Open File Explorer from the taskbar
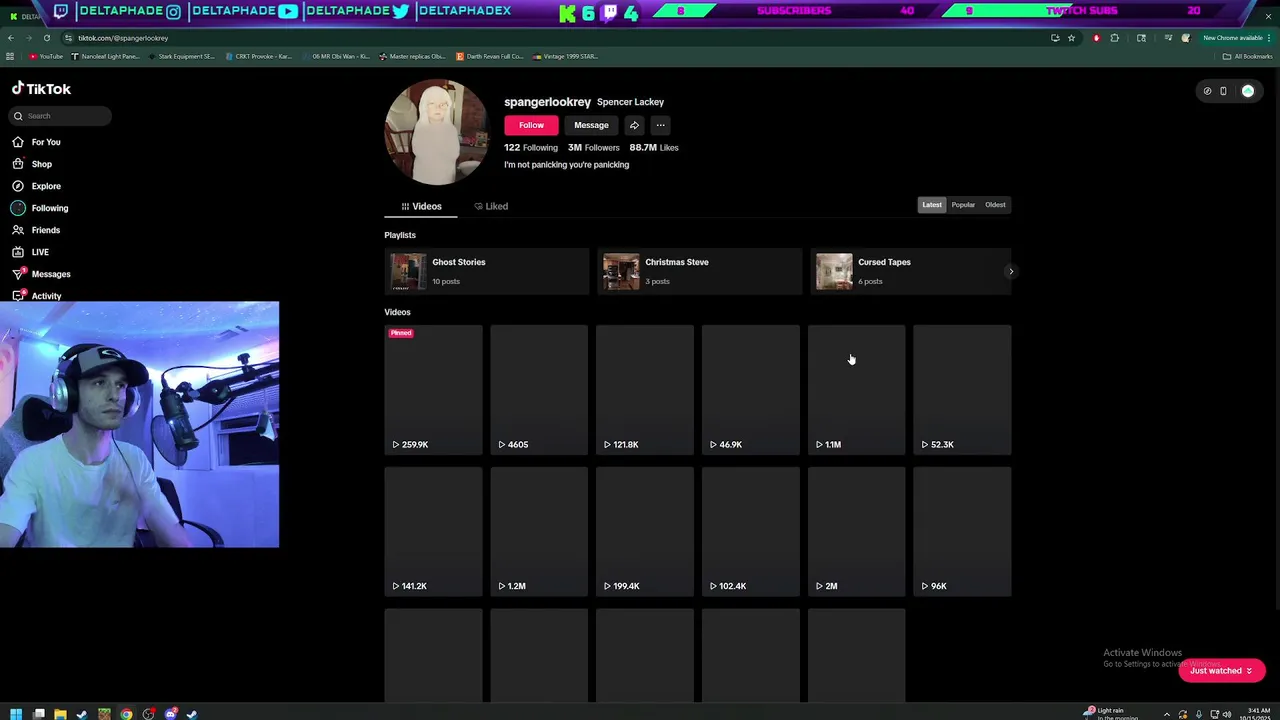The width and height of the screenshot is (1280, 720). click(60, 714)
